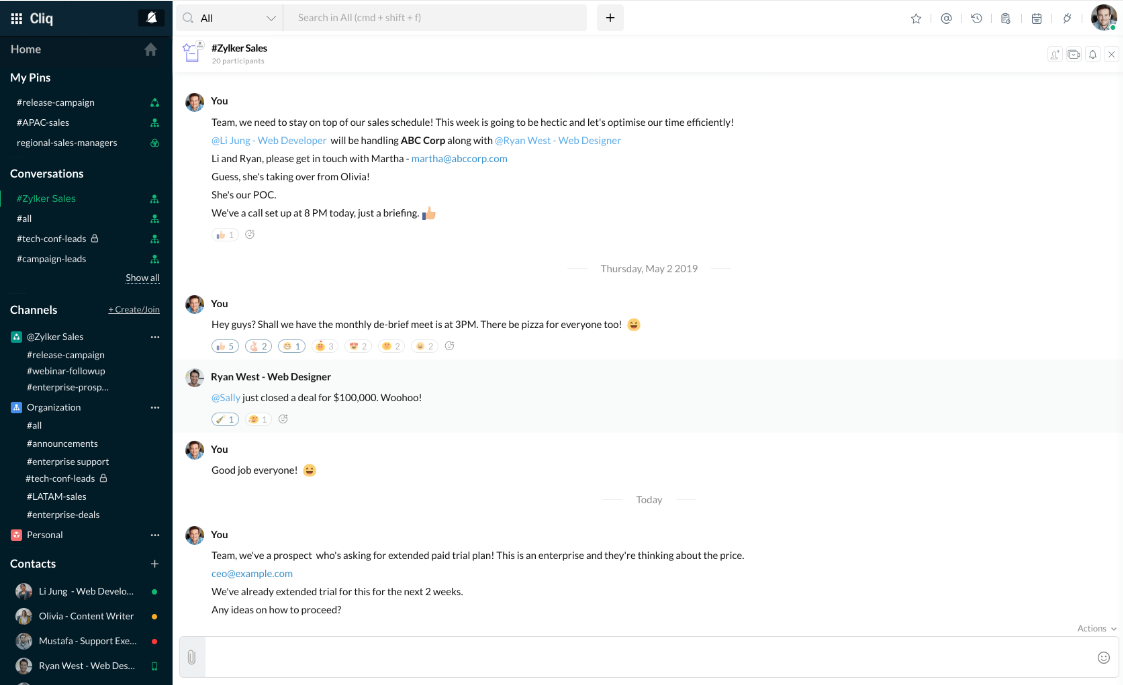This screenshot has width=1123, height=685.
Task: Open #LATAM-sales channel
Action: pos(57,497)
